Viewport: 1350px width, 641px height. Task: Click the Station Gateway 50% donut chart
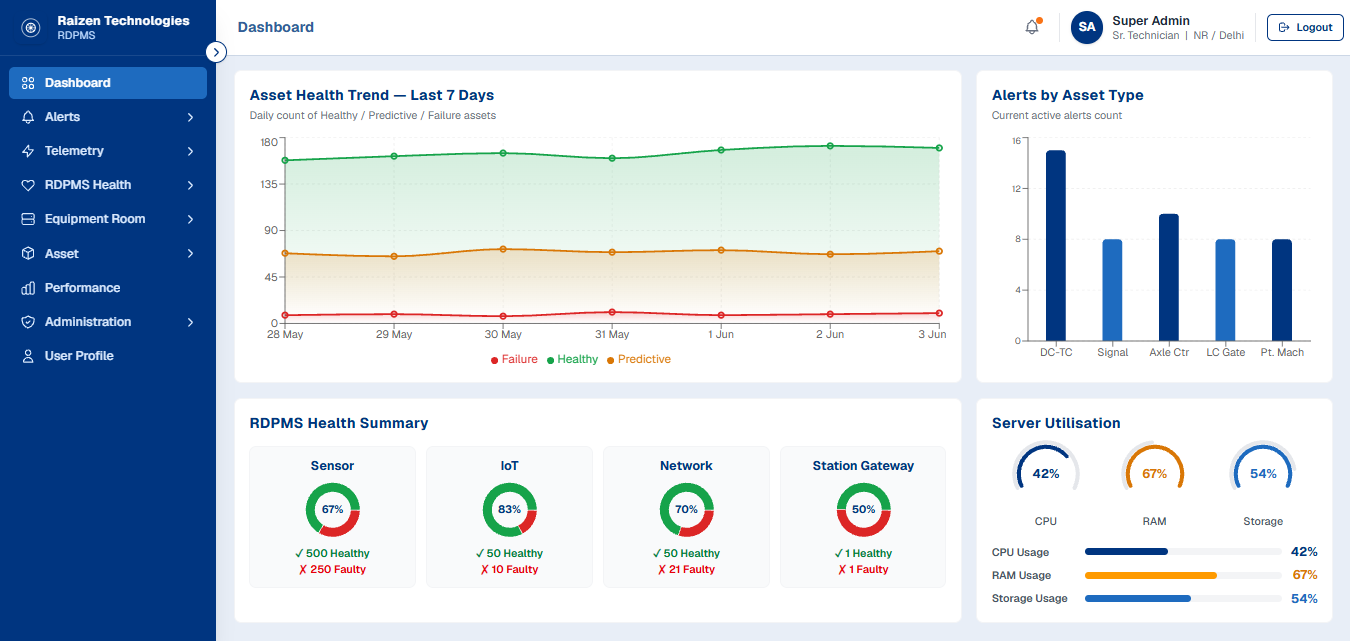pos(863,510)
